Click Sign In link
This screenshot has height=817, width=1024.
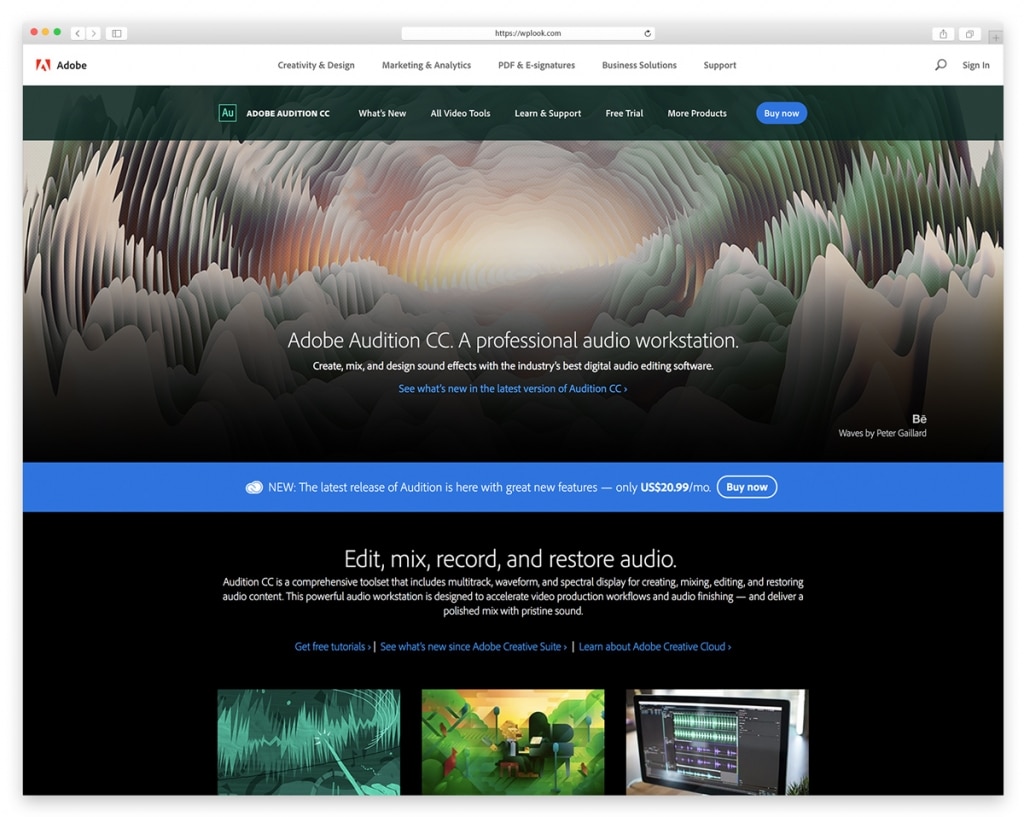(976, 65)
